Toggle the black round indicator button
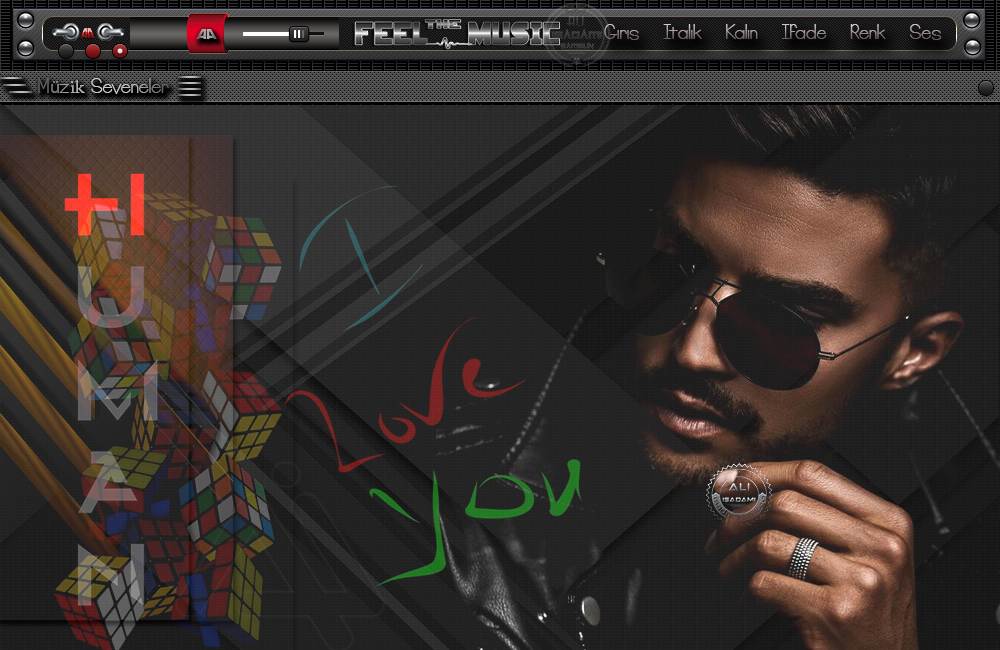Screen dimensions: 1000x650 [x=66, y=51]
